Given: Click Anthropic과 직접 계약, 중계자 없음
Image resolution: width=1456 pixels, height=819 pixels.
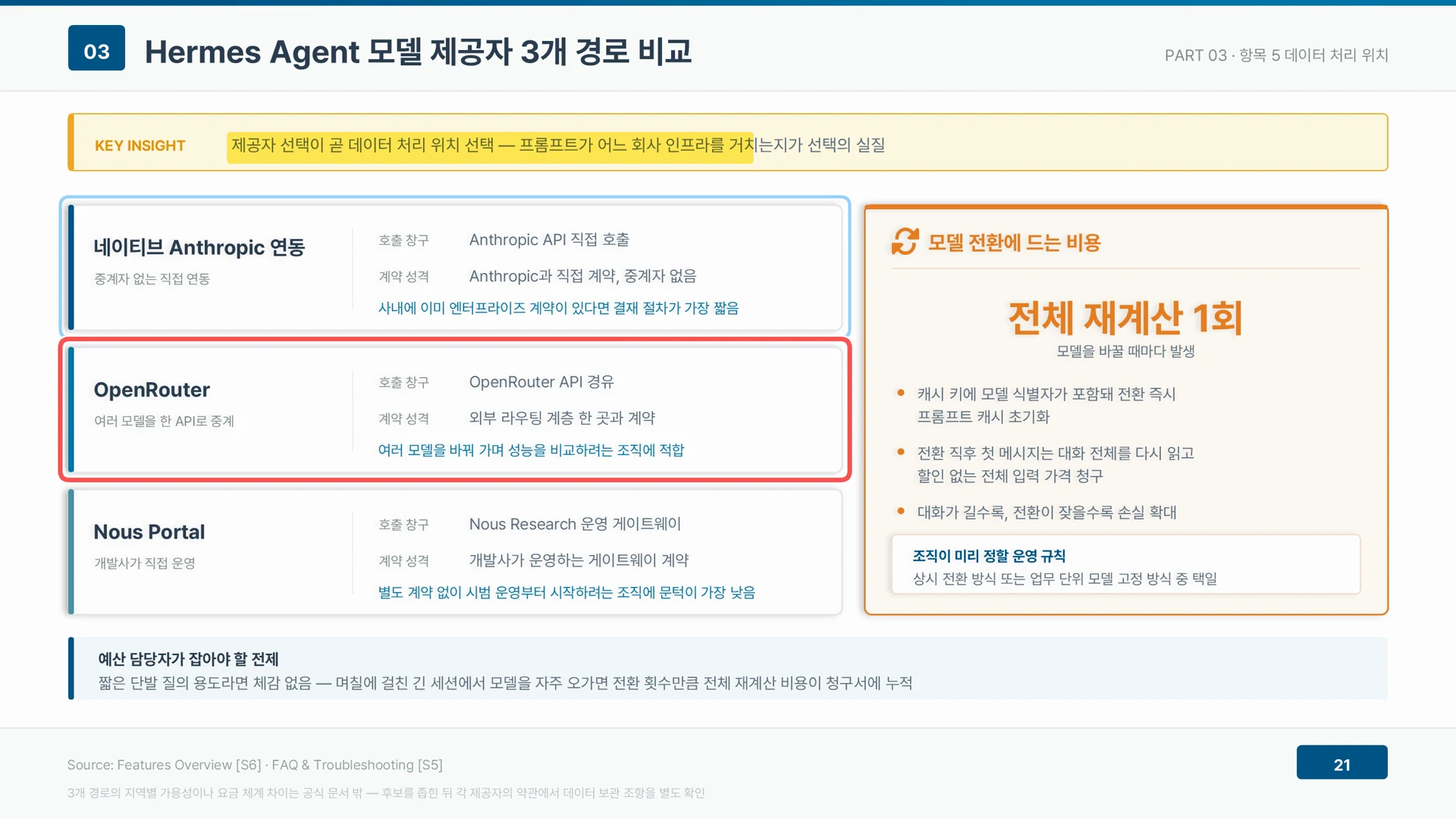Looking at the screenshot, I should (x=582, y=276).
